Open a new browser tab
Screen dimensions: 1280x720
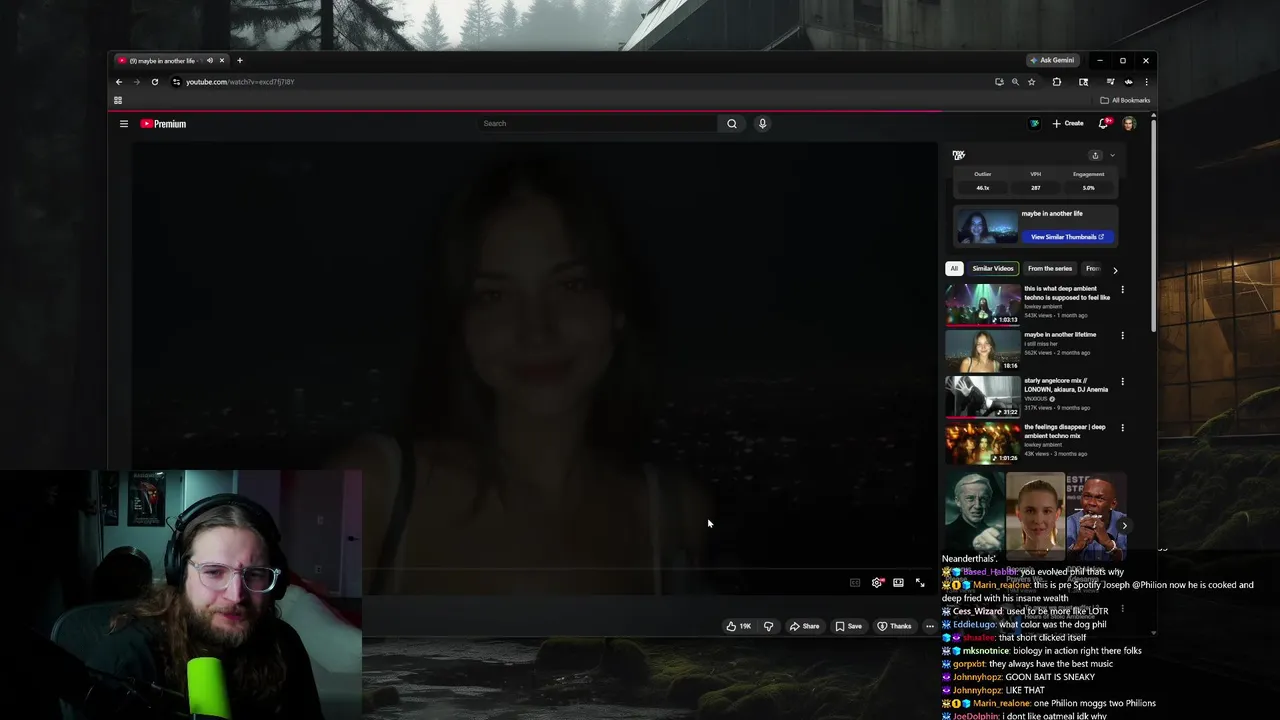click(x=239, y=61)
